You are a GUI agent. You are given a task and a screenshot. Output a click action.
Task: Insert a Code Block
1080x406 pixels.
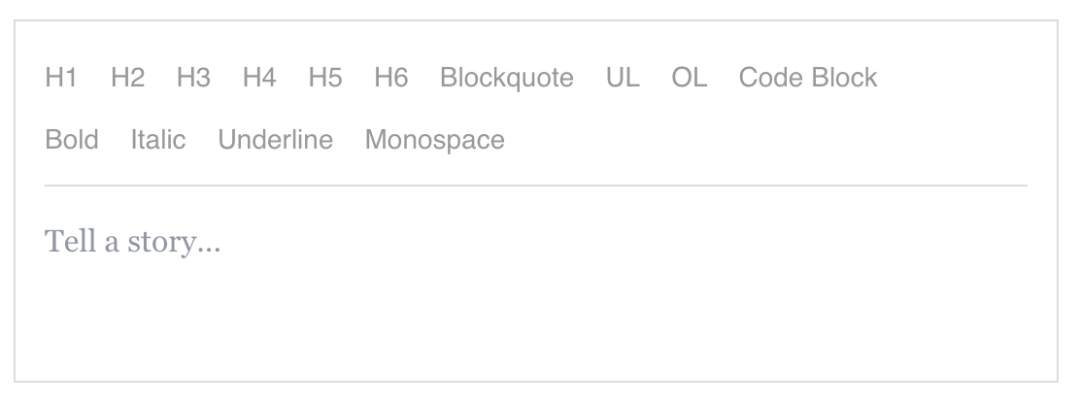click(x=808, y=78)
